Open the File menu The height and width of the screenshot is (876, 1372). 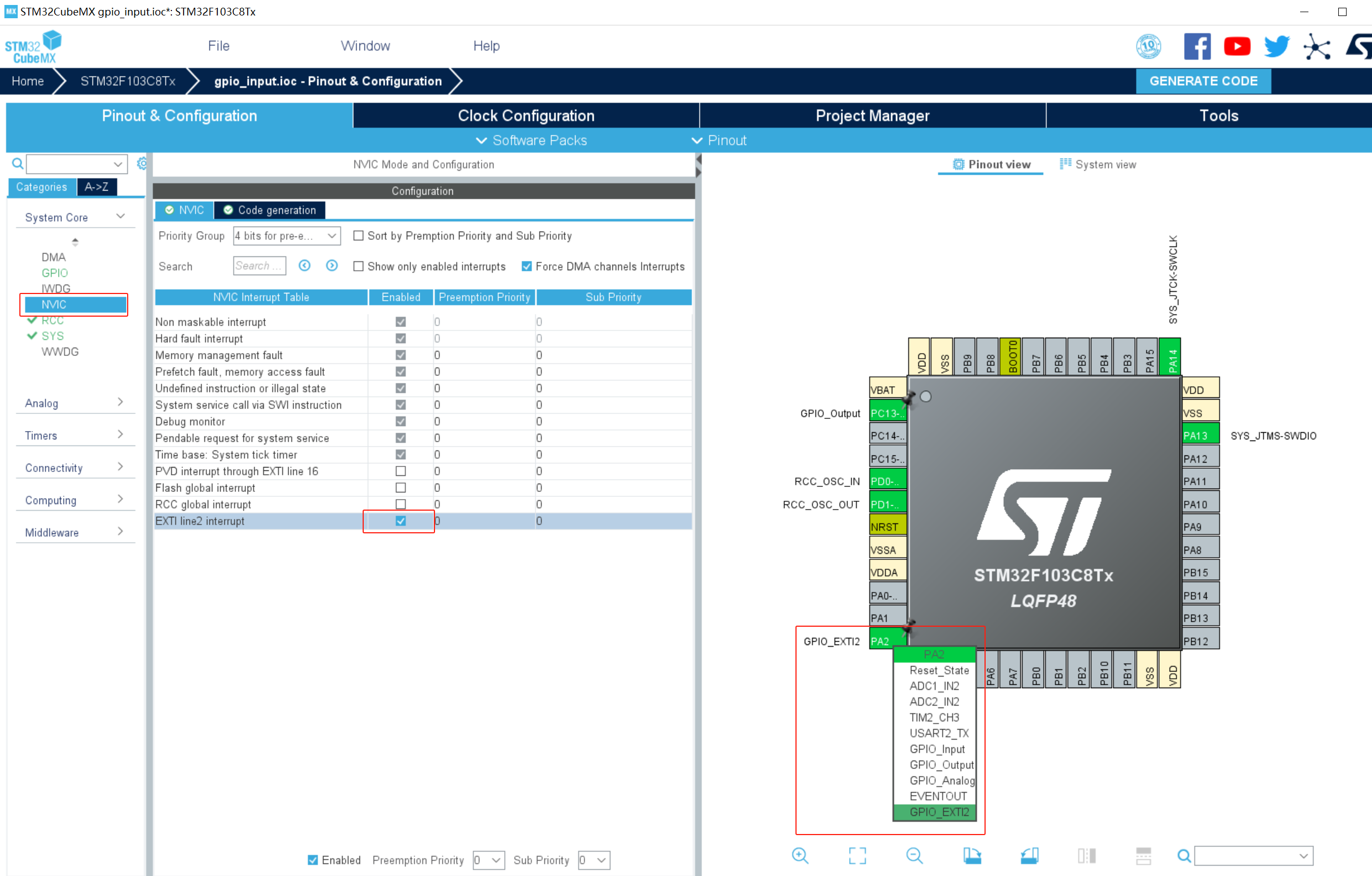point(218,45)
